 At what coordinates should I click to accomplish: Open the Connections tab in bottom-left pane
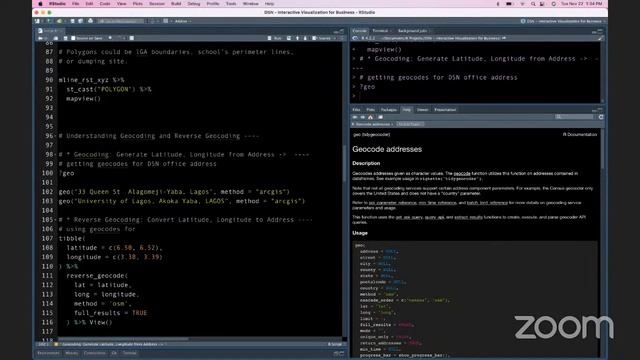click(95, 353)
